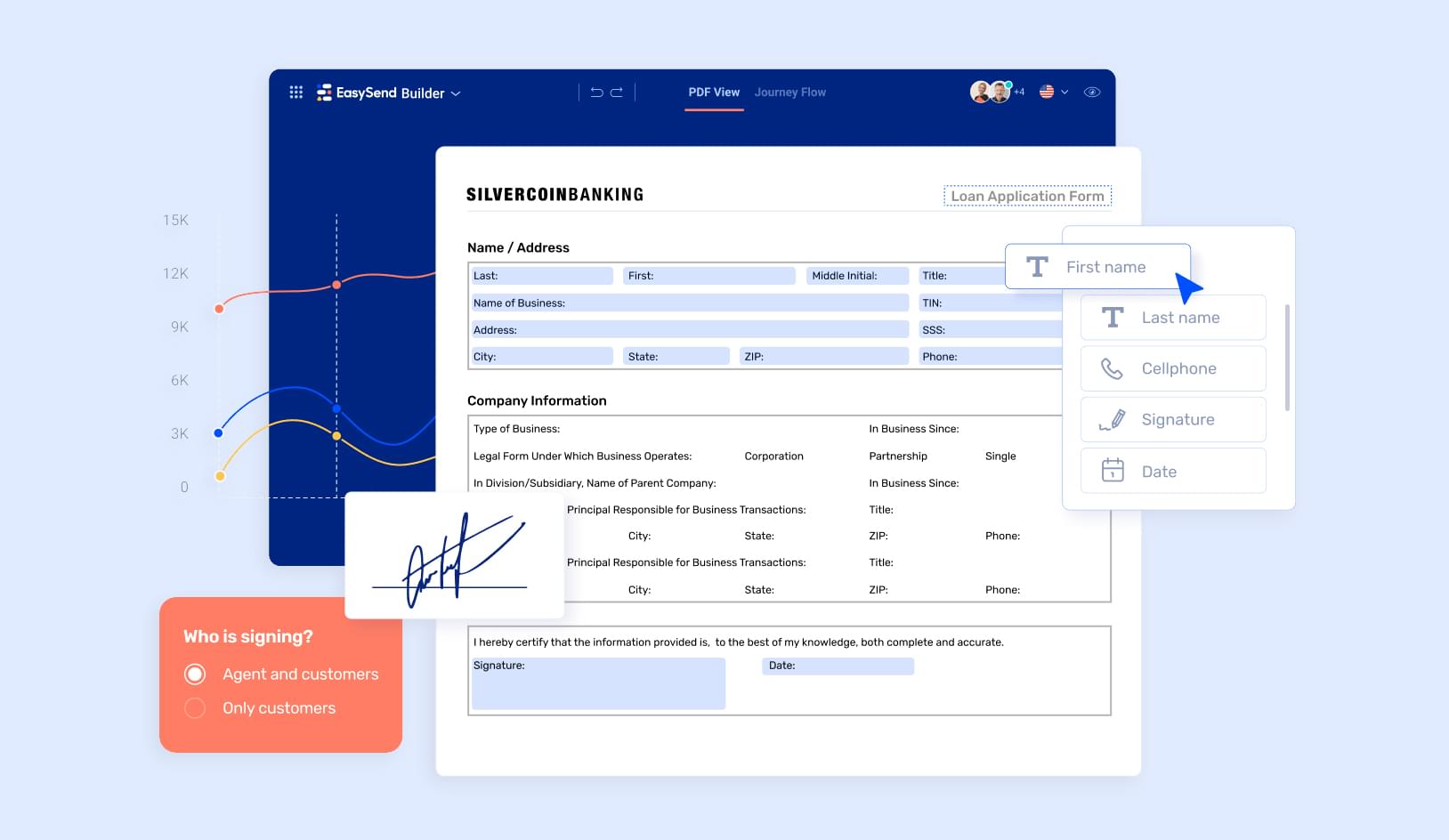Screen dimensions: 1449x840
Task: Click the undo arrow icon
Action: (x=596, y=93)
